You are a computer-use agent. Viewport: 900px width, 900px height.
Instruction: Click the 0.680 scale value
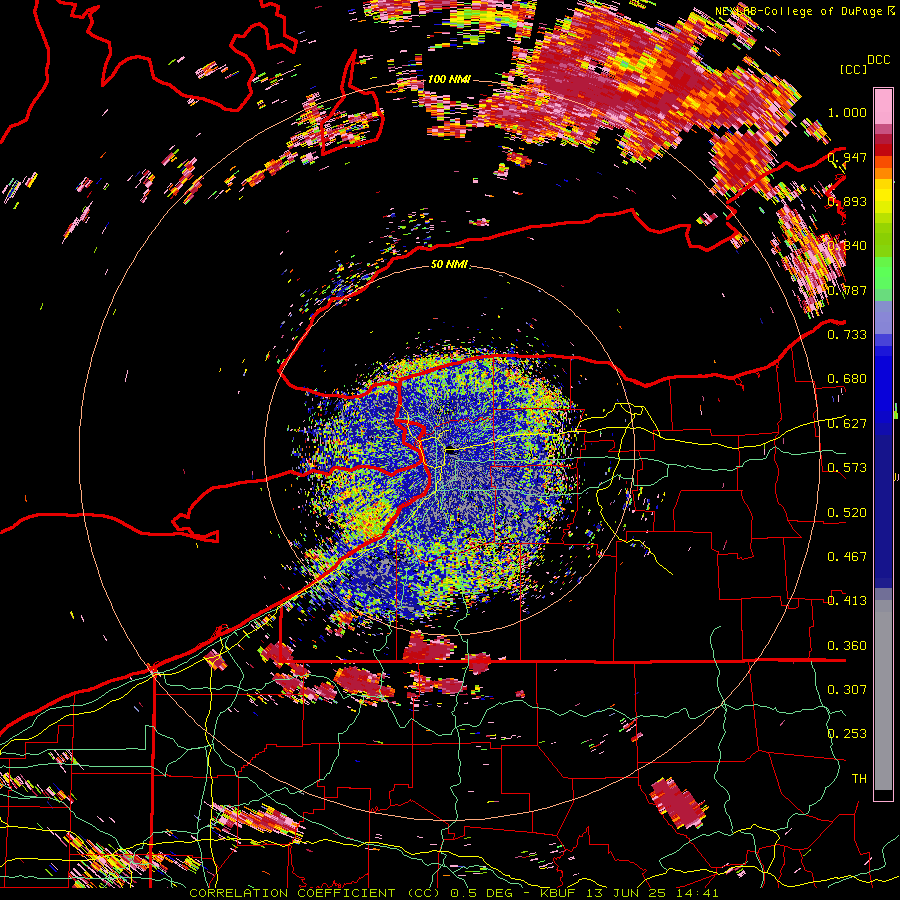pos(847,379)
